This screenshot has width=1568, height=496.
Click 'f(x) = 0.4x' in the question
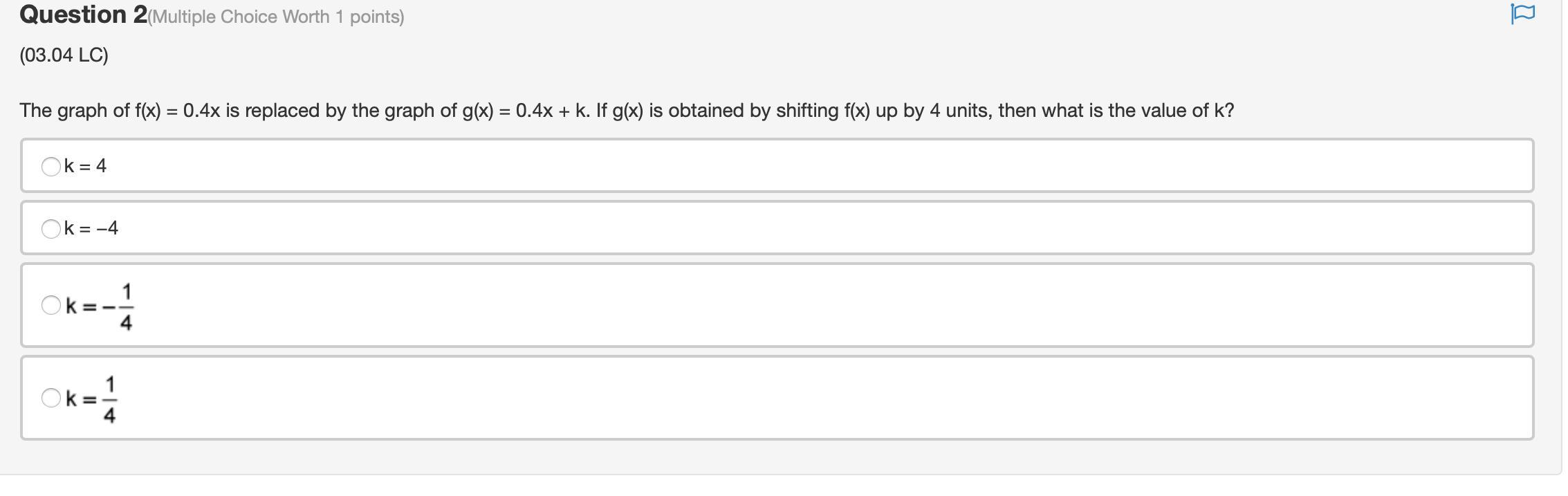click(x=177, y=111)
